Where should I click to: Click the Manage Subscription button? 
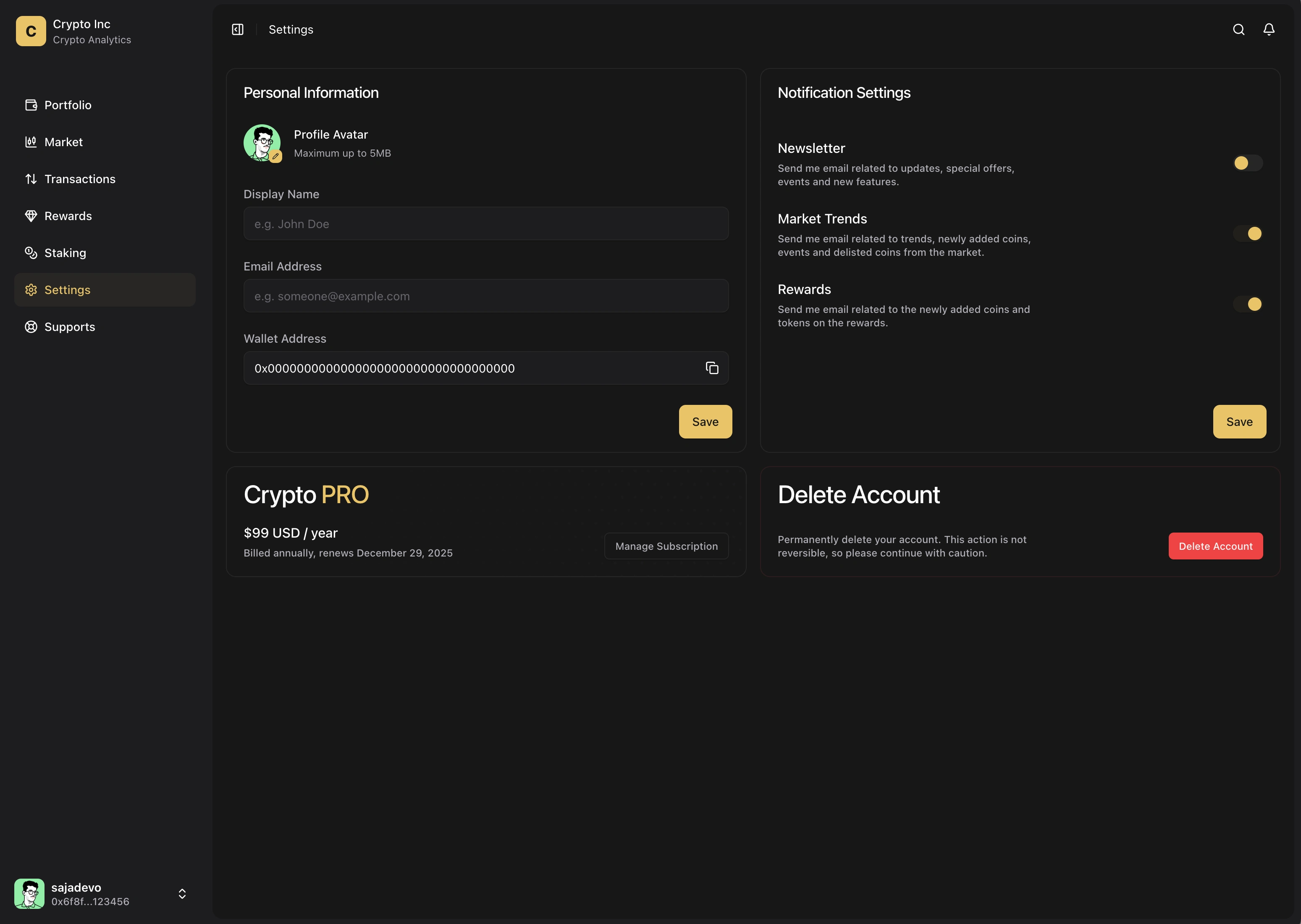[666, 546]
